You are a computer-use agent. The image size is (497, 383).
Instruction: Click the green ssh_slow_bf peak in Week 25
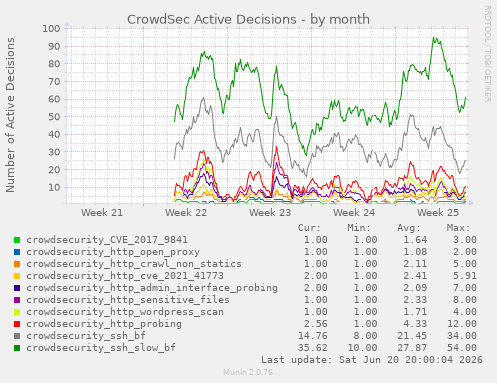(434, 38)
